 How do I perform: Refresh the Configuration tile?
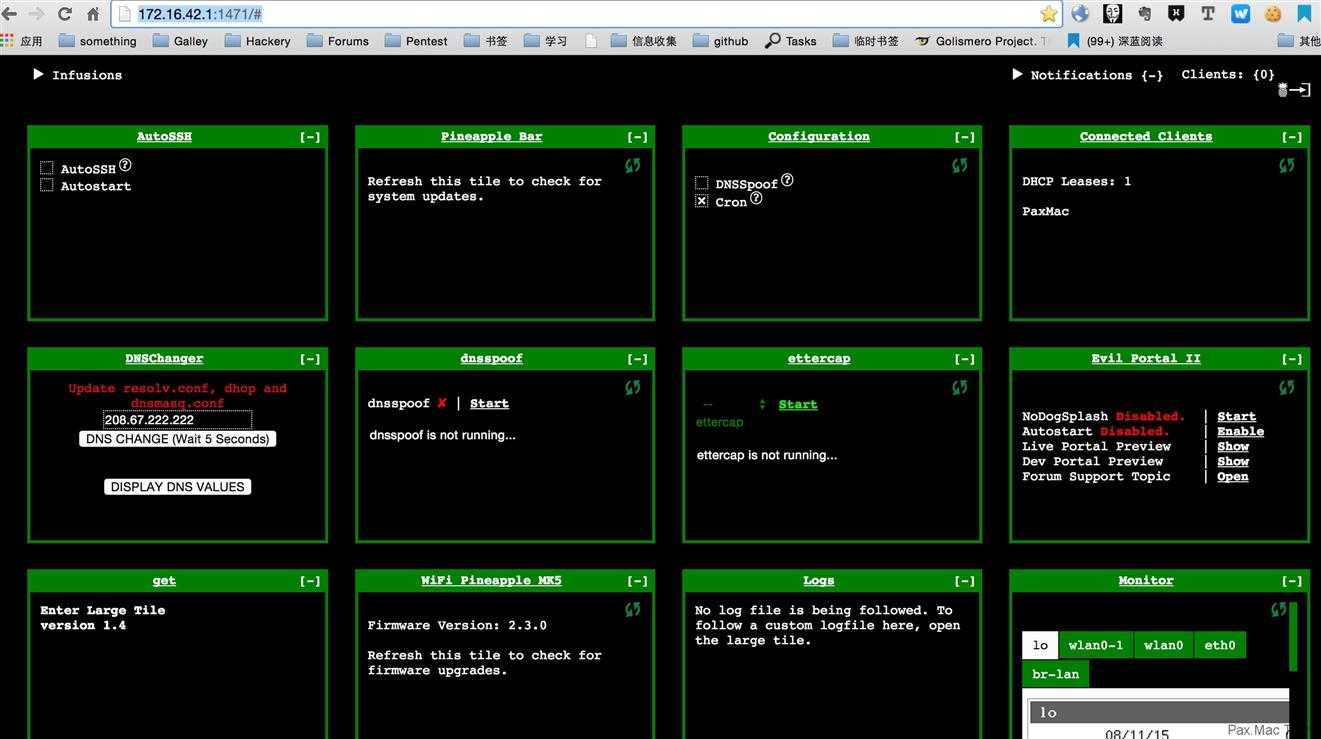(960, 165)
